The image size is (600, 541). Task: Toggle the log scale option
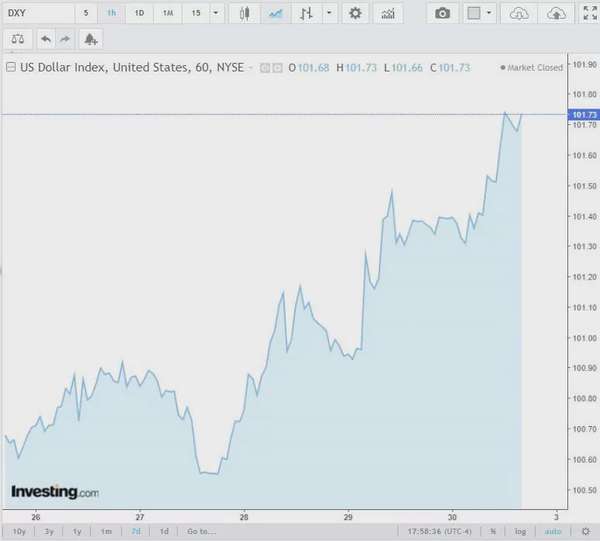[520, 531]
